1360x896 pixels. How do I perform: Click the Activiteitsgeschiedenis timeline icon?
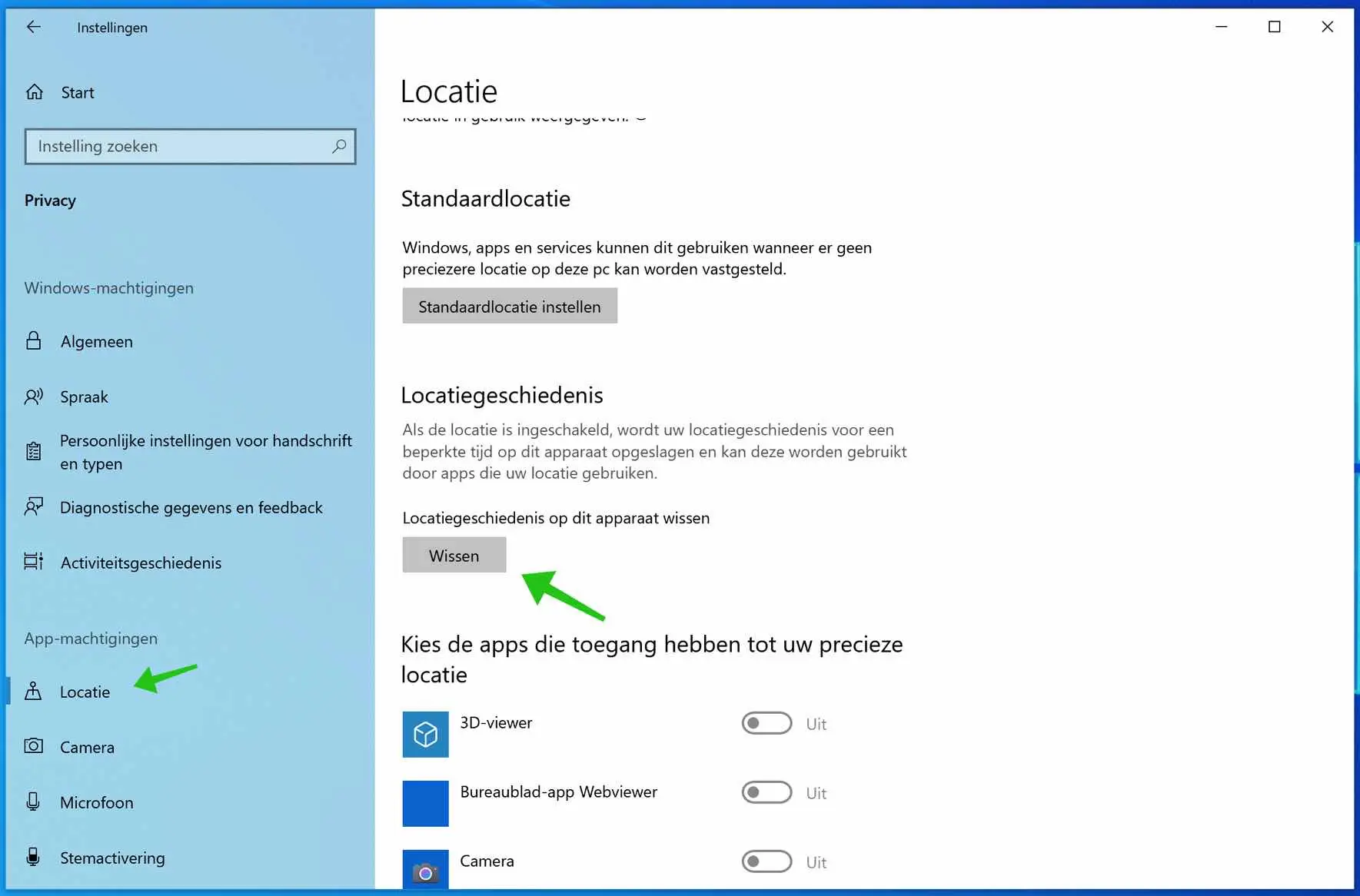34,562
